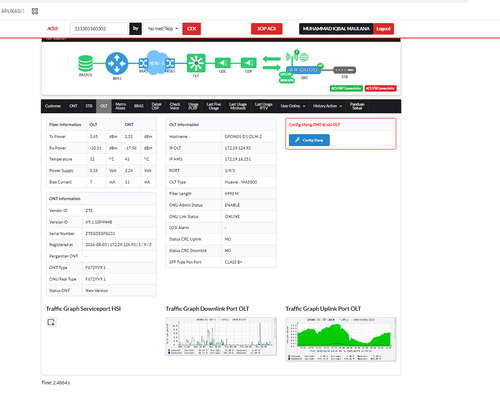Screen dimensions: 500x393
Task: Open the BRAS tab
Action: [x=139, y=106]
